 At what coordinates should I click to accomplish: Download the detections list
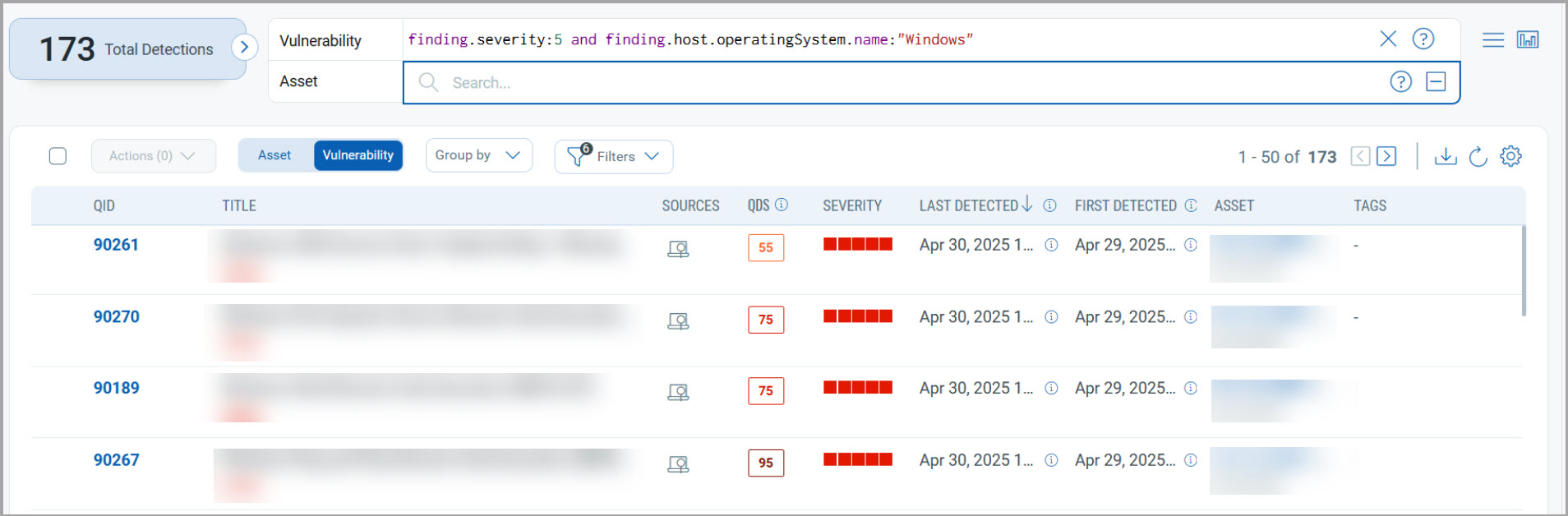point(1445,156)
